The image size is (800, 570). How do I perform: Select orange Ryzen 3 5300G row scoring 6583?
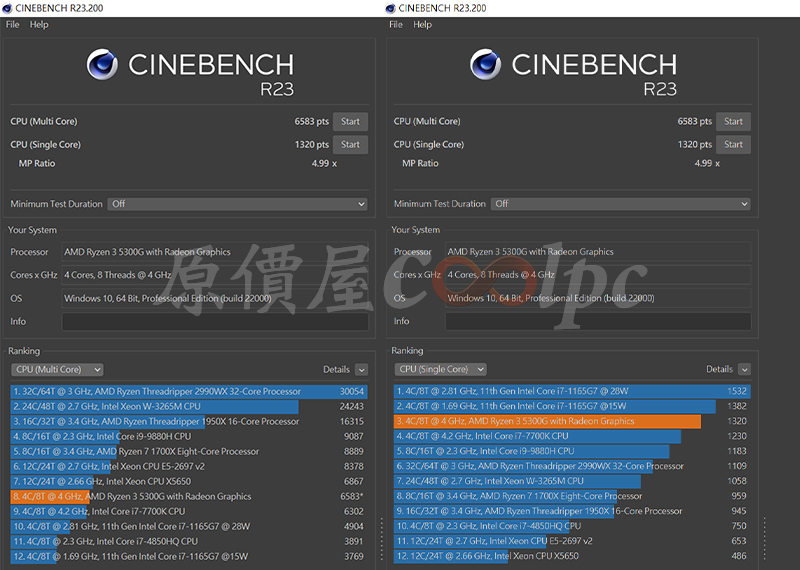189,497
